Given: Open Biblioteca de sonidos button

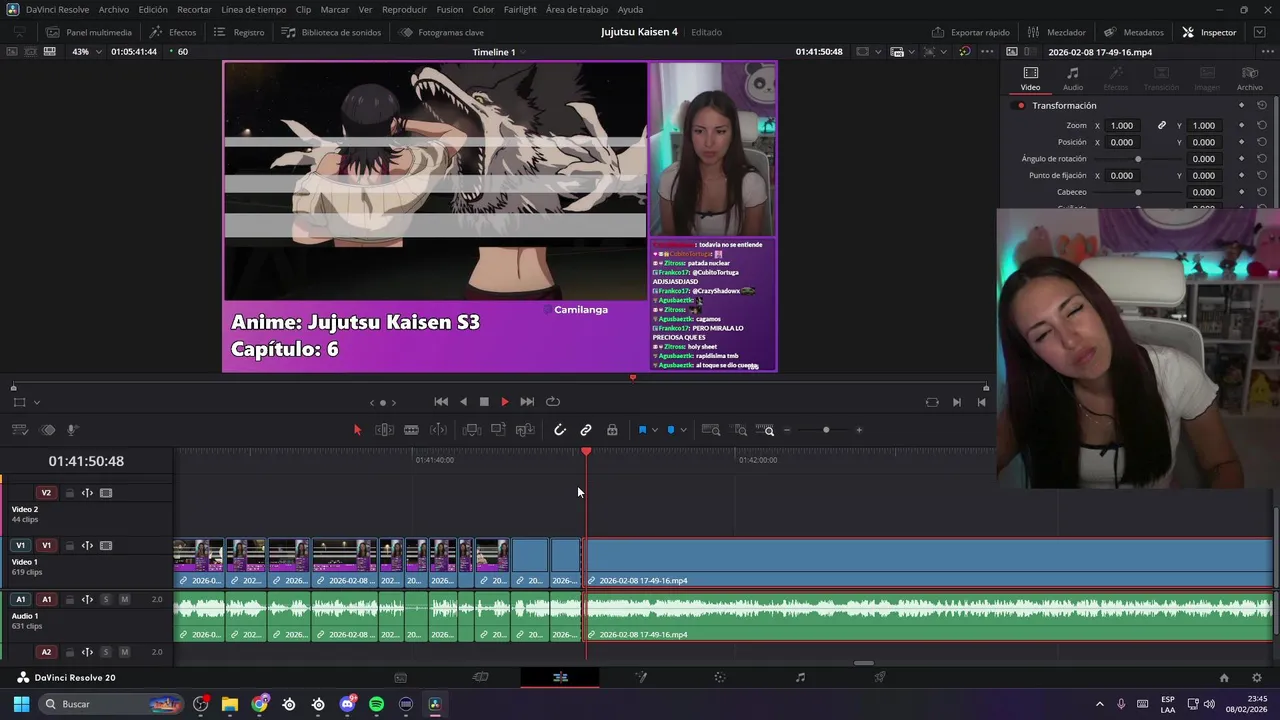Looking at the screenshot, I should tap(332, 32).
